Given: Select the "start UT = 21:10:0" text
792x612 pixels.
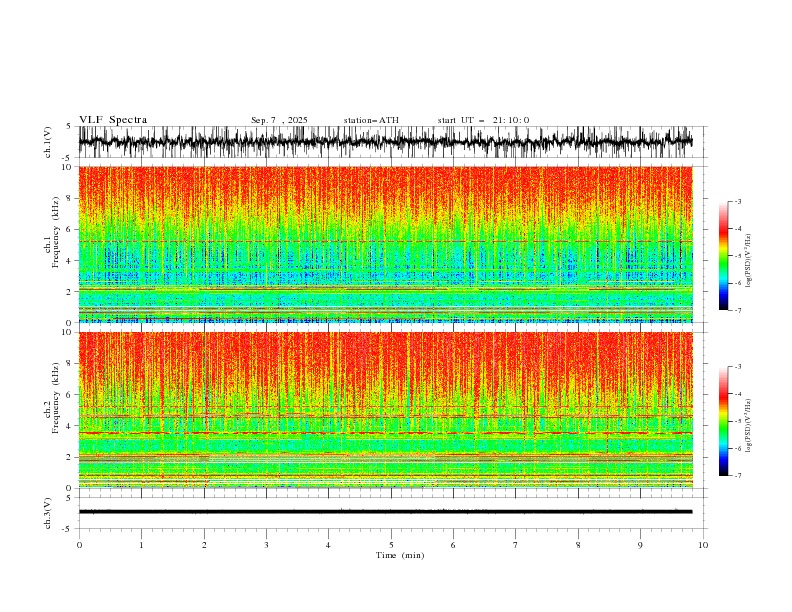Looking at the screenshot, I should pos(483,120).
